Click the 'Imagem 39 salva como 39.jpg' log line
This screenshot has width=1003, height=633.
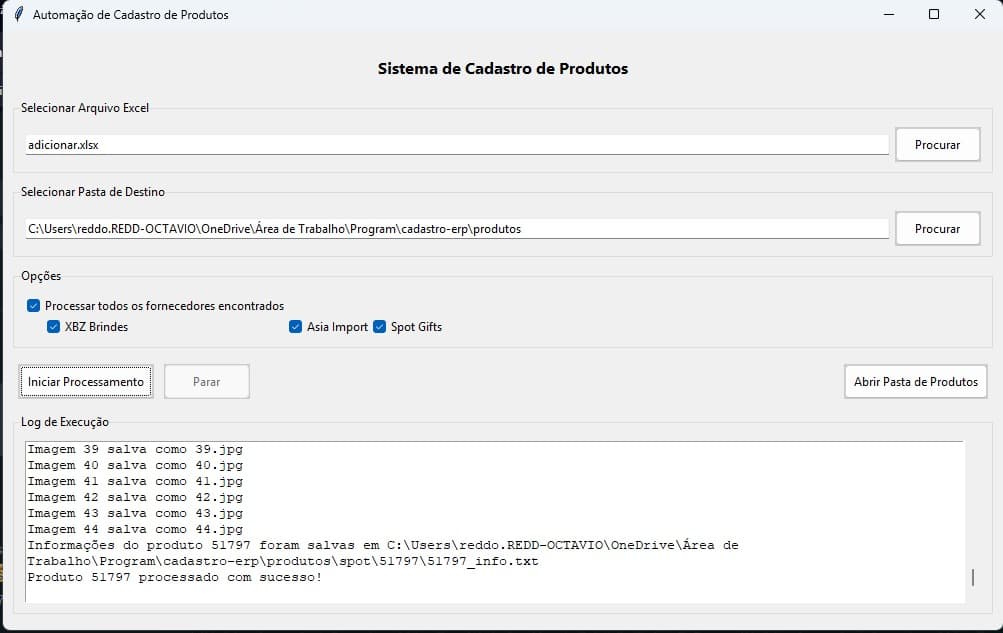[135, 450]
